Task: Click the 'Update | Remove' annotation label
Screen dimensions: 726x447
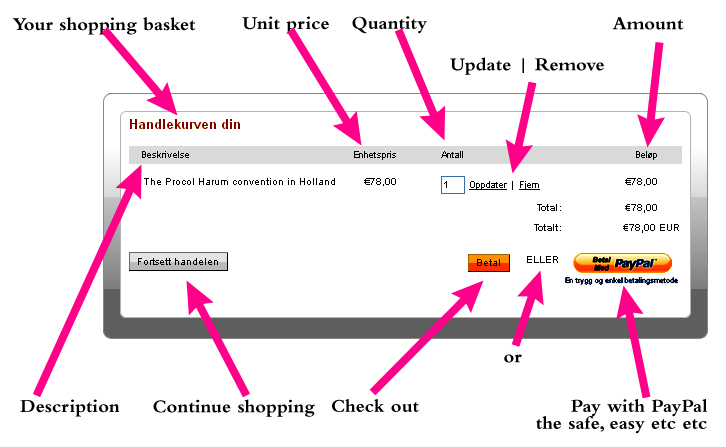Action: (527, 65)
